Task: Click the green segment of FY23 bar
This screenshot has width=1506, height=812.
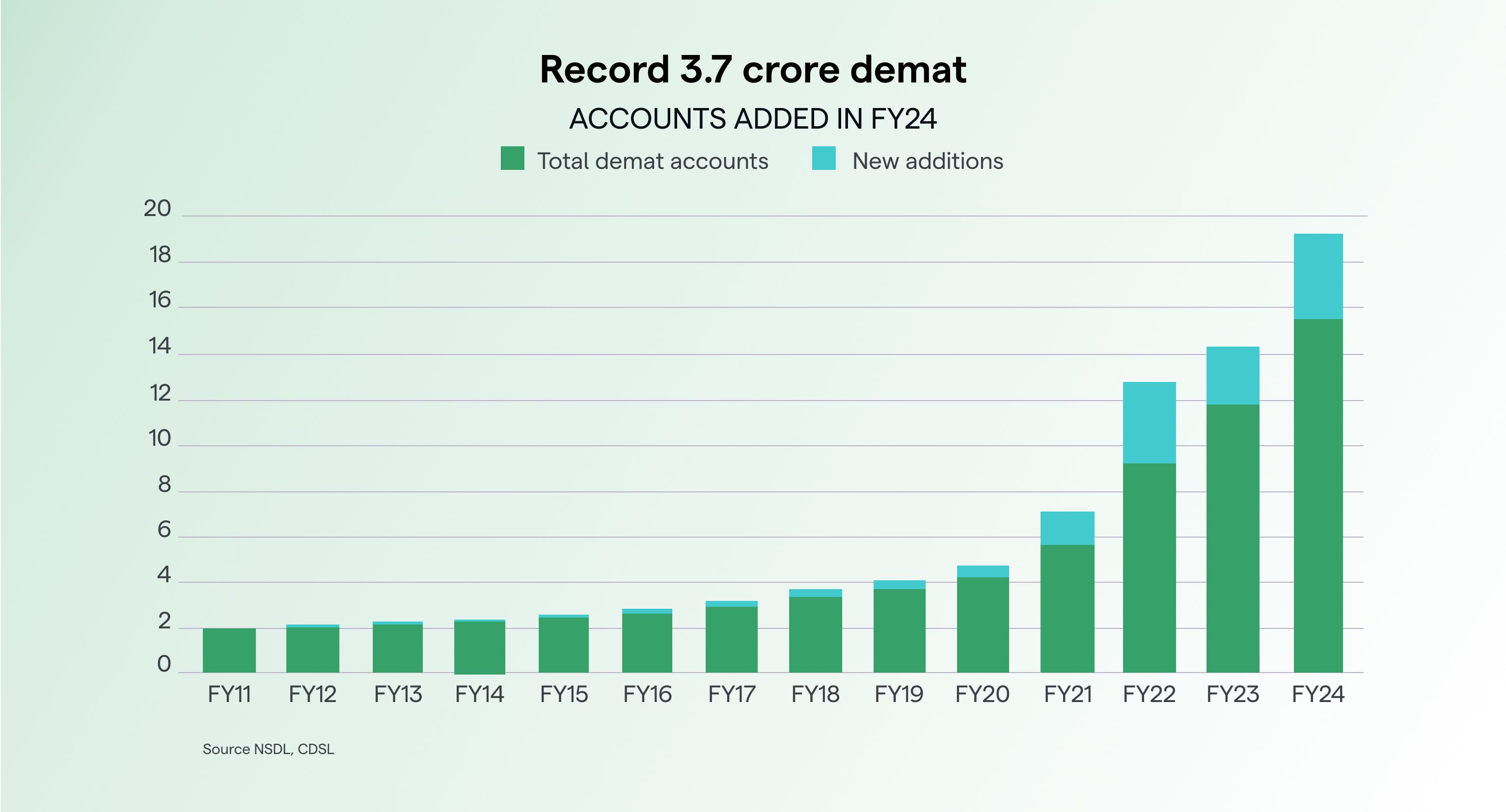Action: (1232, 538)
